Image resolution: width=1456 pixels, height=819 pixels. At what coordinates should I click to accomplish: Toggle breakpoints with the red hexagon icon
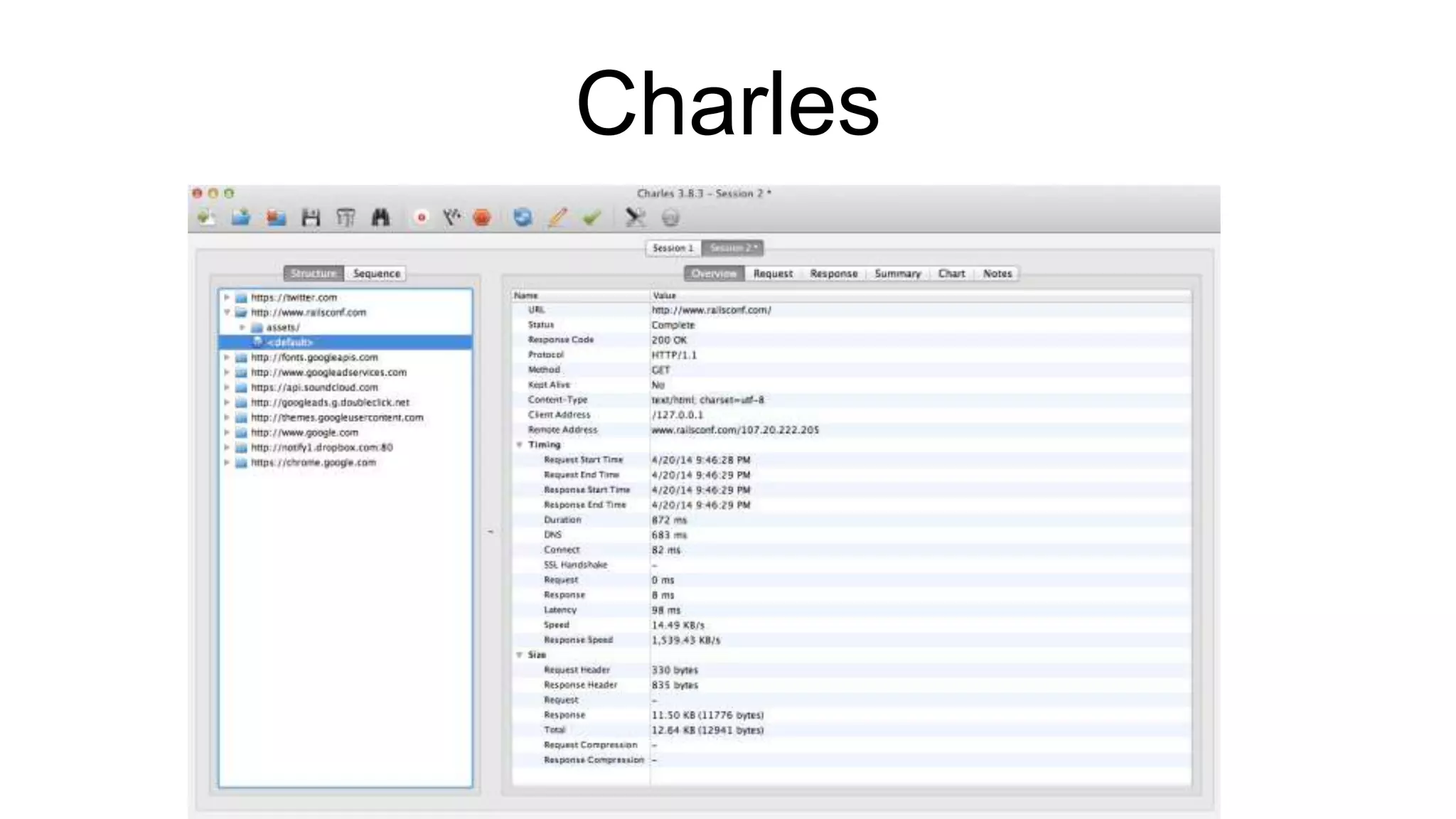coord(482,218)
